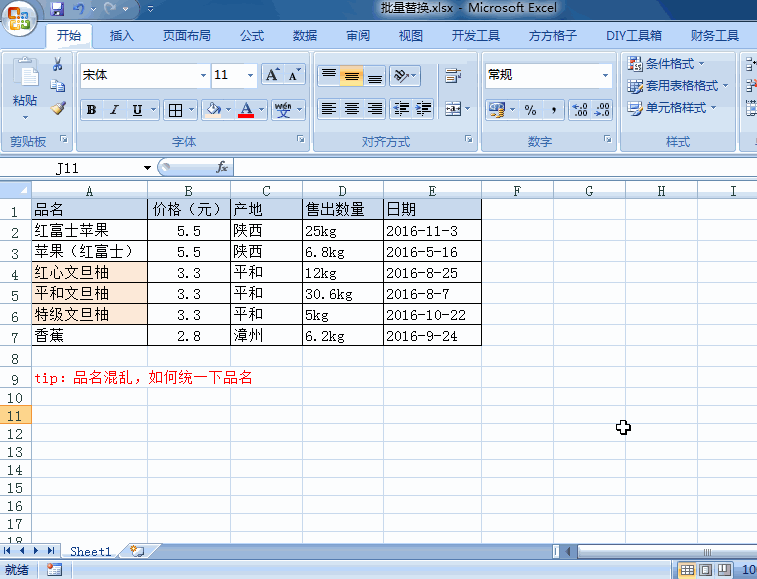Toggle italic formatting
Image resolution: width=757 pixels, height=579 pixels.
pyautogui.click(x=114, y=110)
